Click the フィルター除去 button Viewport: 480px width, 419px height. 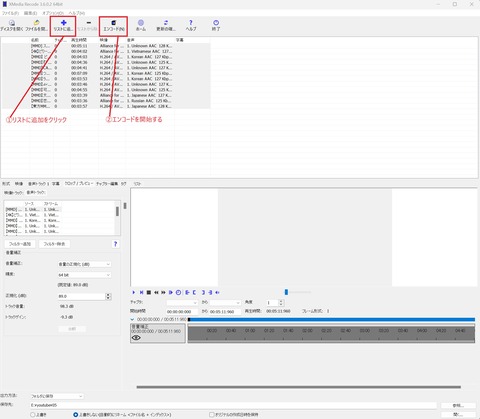click(54, 244)
